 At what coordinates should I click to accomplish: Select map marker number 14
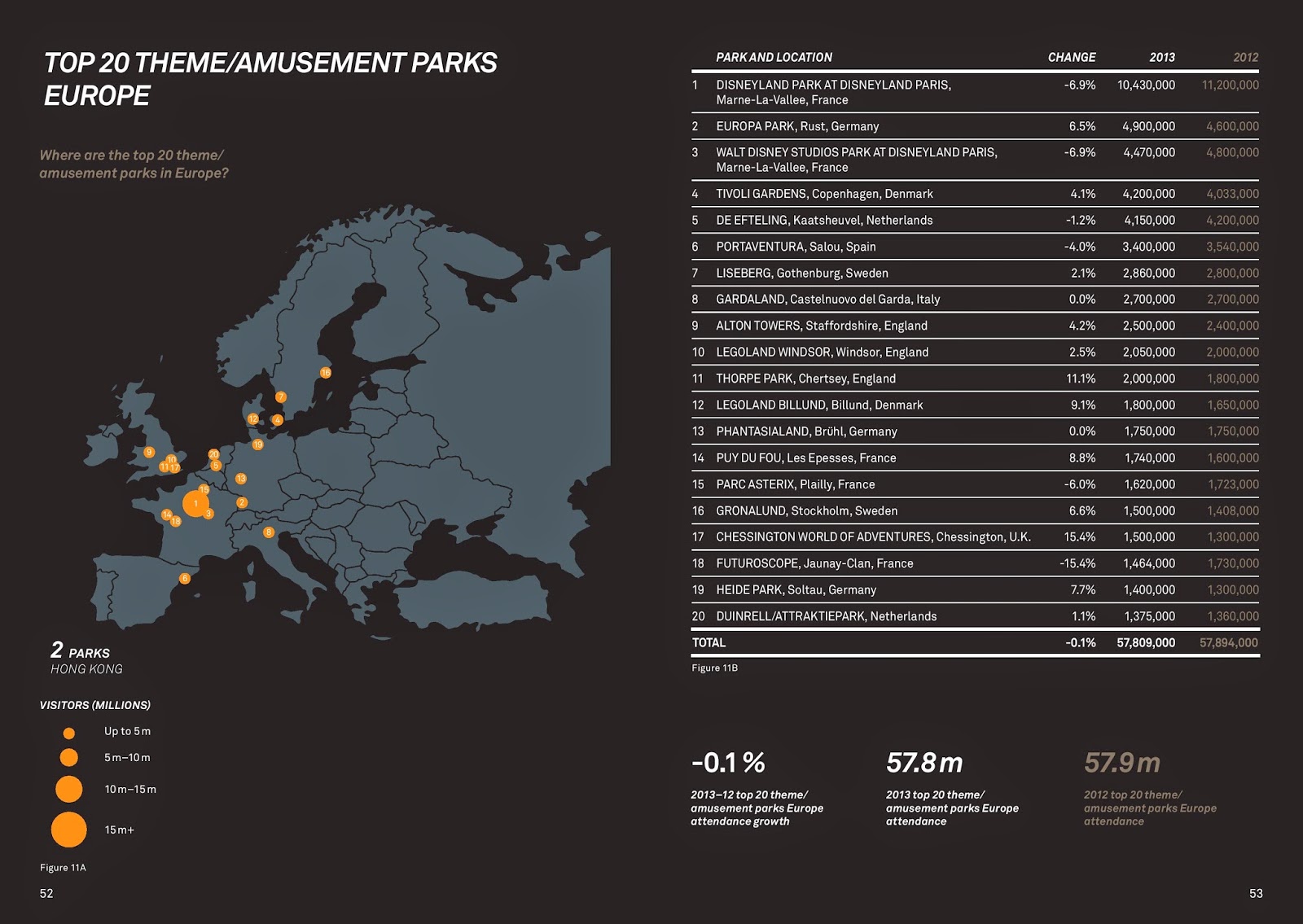(167, 515)
